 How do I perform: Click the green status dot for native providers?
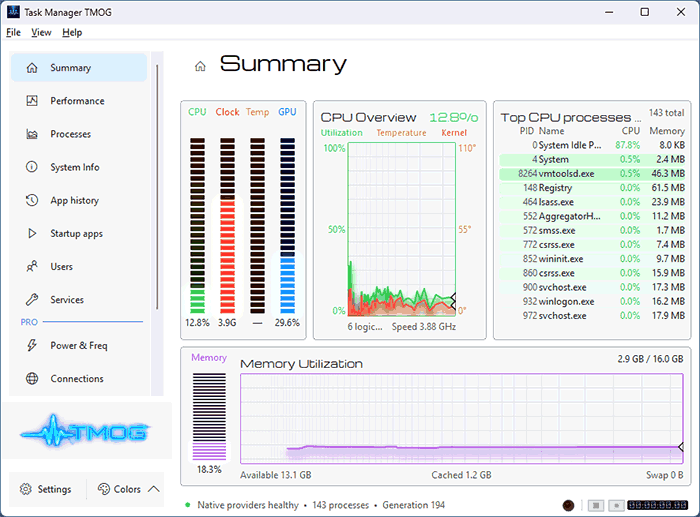coord(188,505)
